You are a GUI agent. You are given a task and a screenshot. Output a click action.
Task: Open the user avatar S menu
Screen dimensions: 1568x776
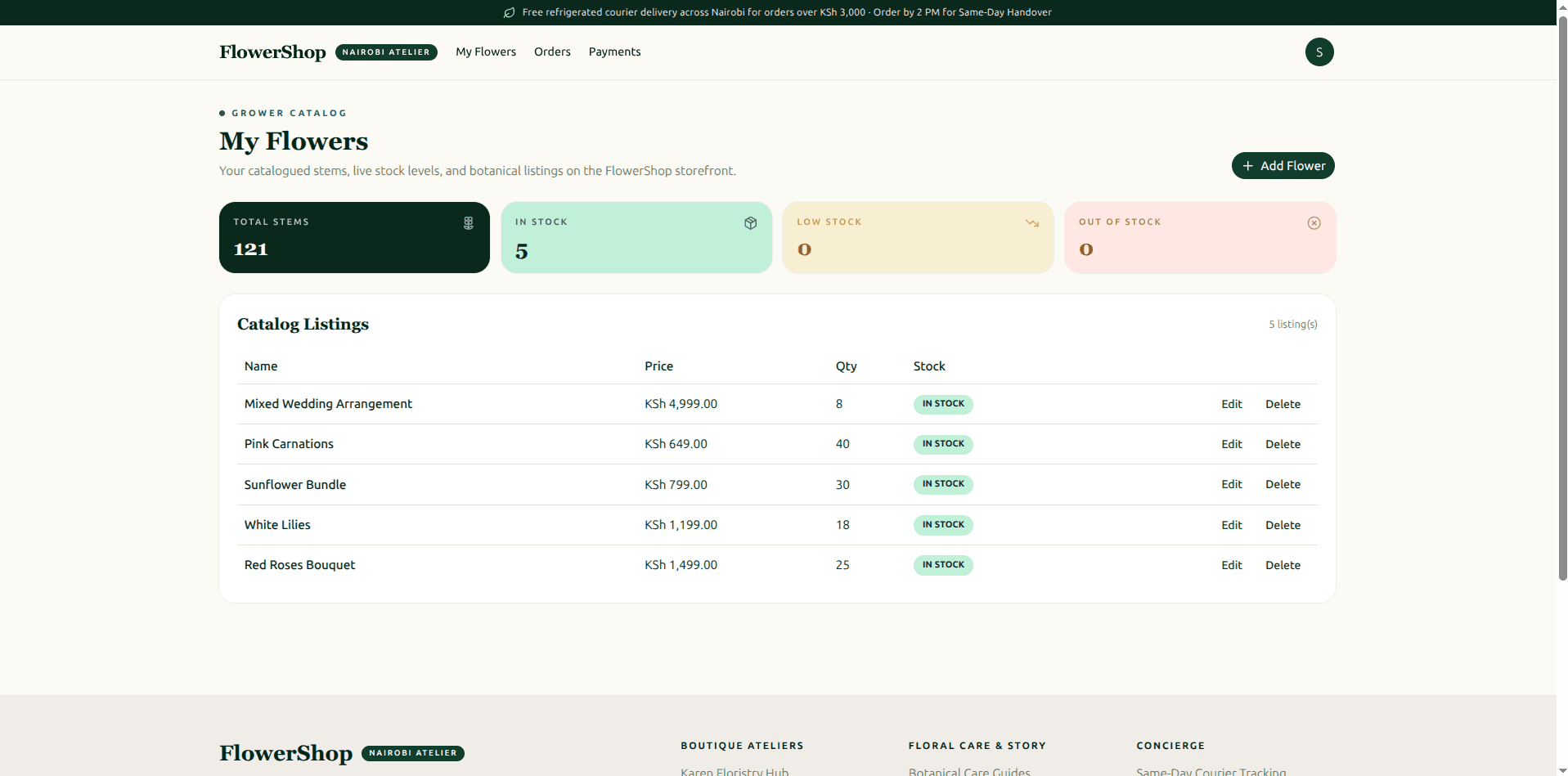(x=1319, y=52)
